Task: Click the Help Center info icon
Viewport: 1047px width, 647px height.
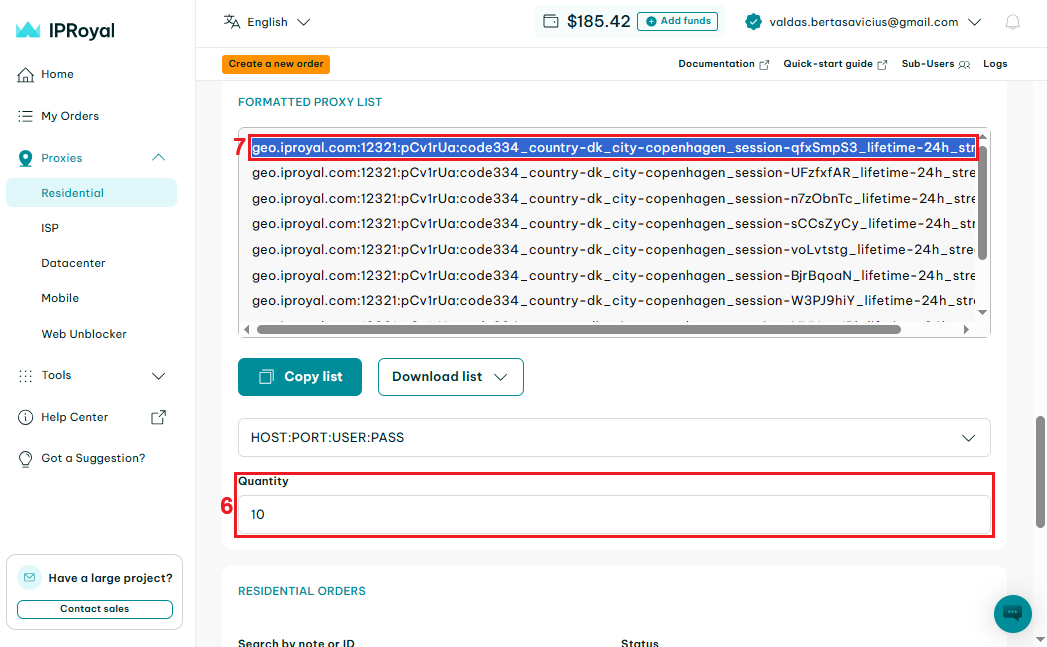Action: tap(25, 417)
